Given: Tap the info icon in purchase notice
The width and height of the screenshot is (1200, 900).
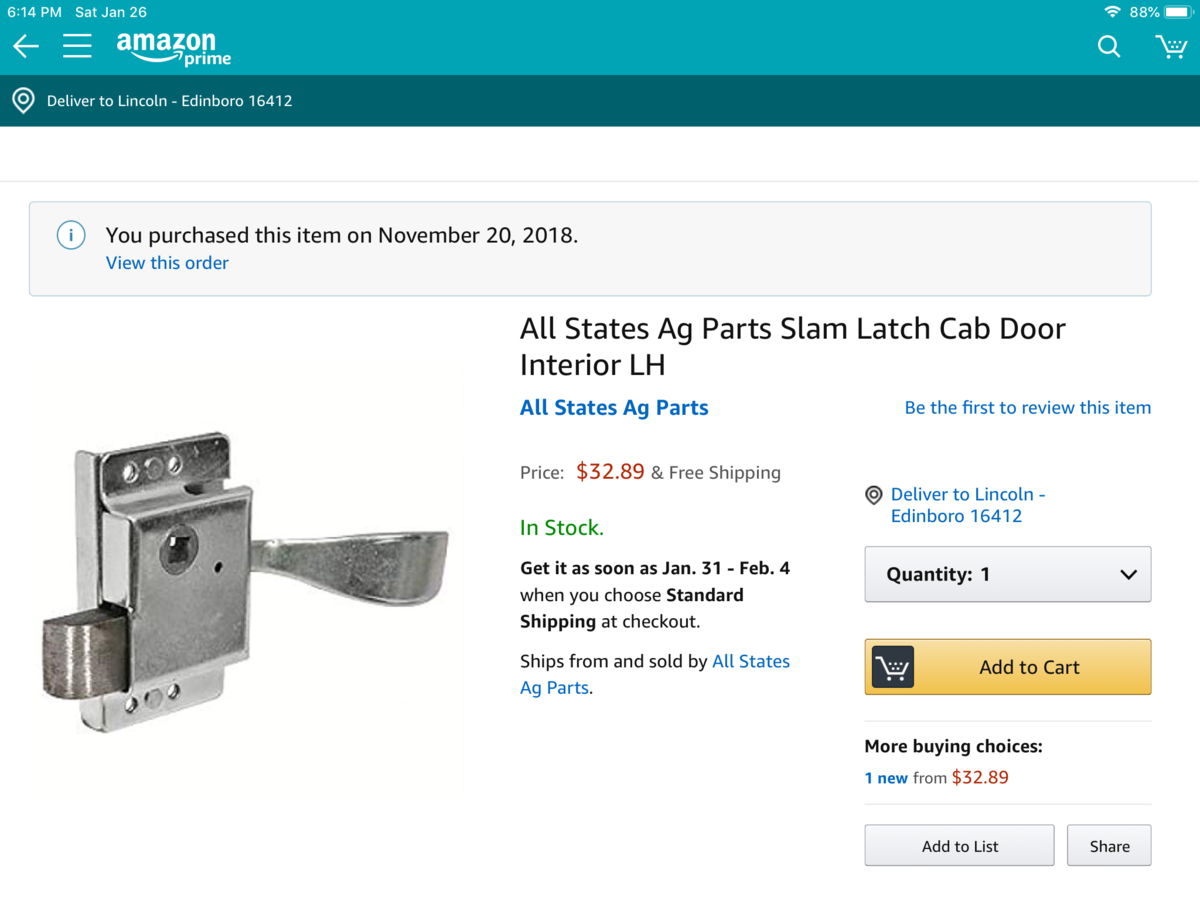Looking at the screenshot, I should pos(70,236).
